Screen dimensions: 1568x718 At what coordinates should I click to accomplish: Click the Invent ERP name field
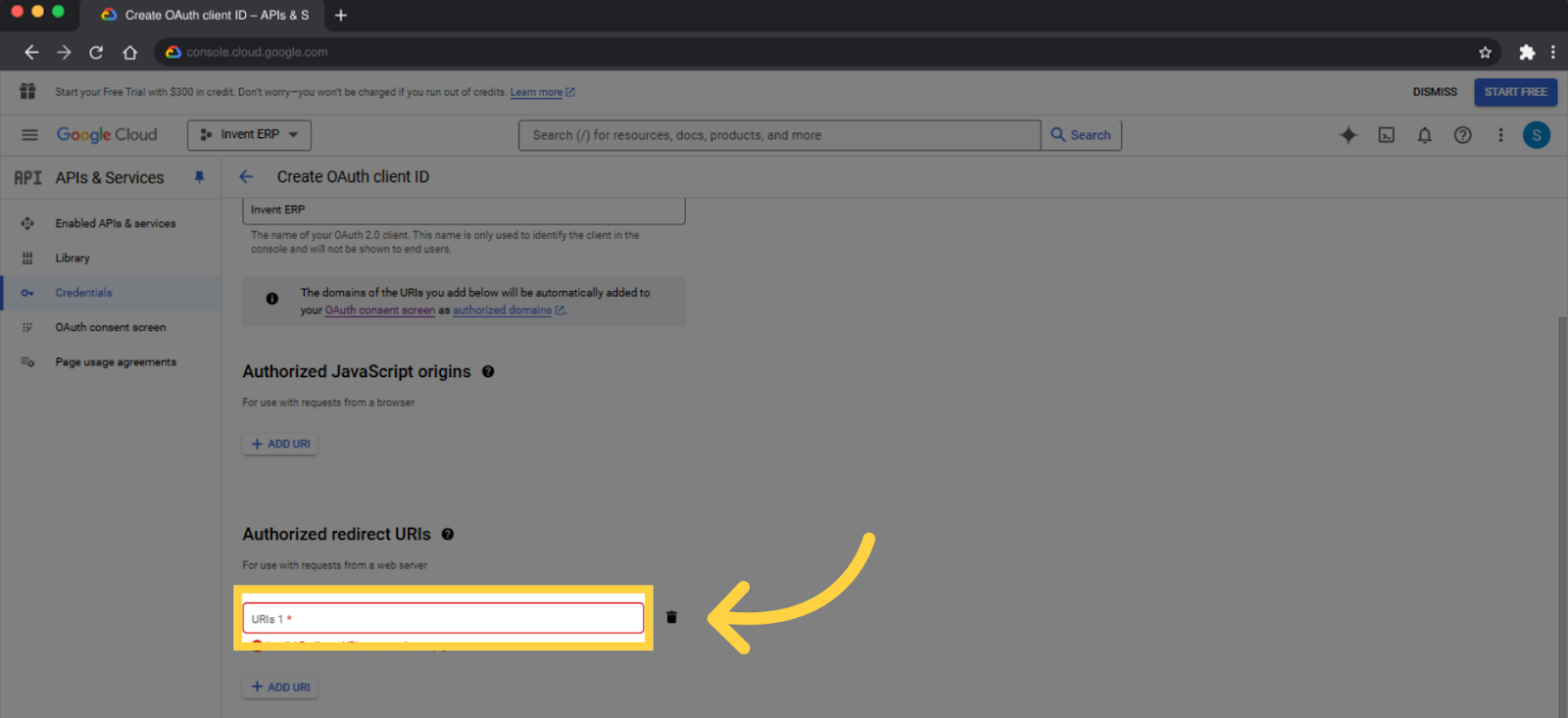(464, 210)
